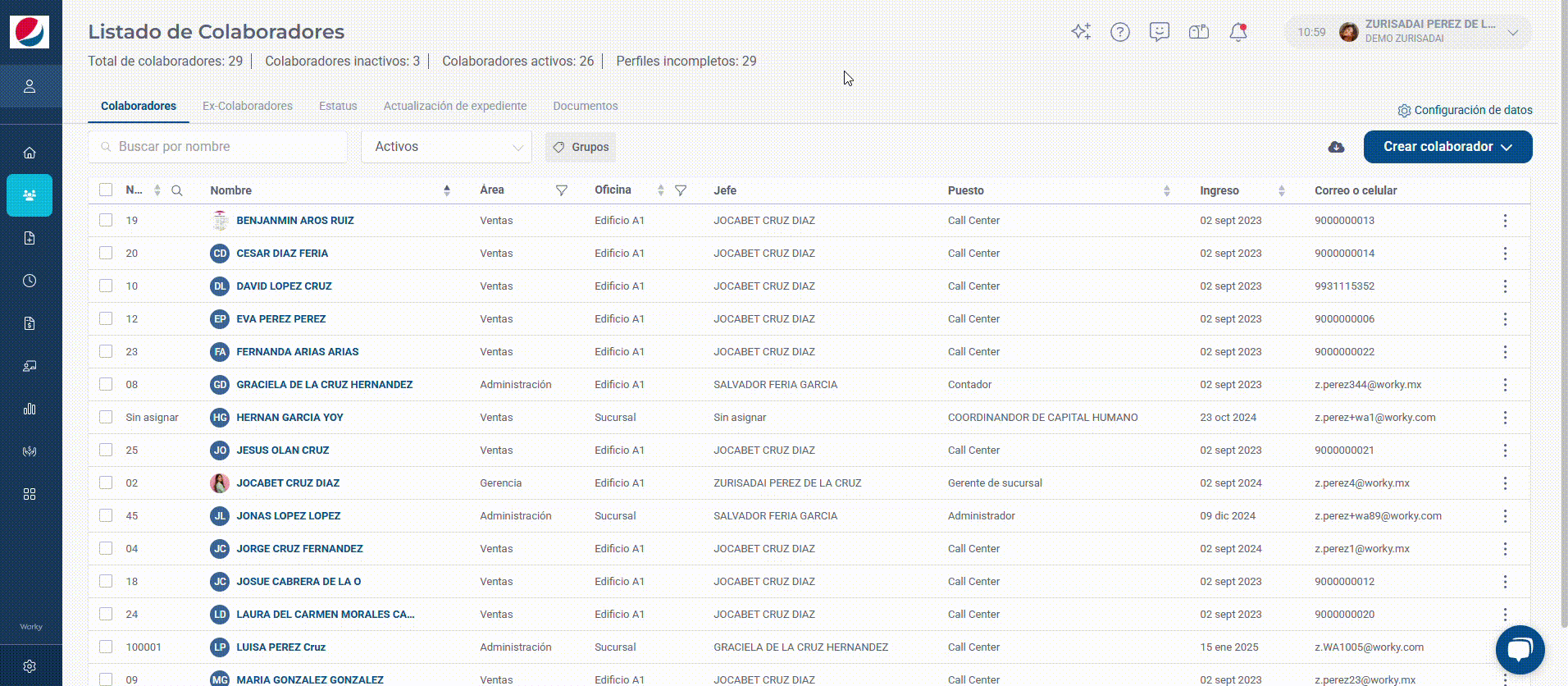Image resolution: width=1568 pixels, height=686 pixels.
Task: Open the feedback chat smiley icon
Action: [1160, 32]
